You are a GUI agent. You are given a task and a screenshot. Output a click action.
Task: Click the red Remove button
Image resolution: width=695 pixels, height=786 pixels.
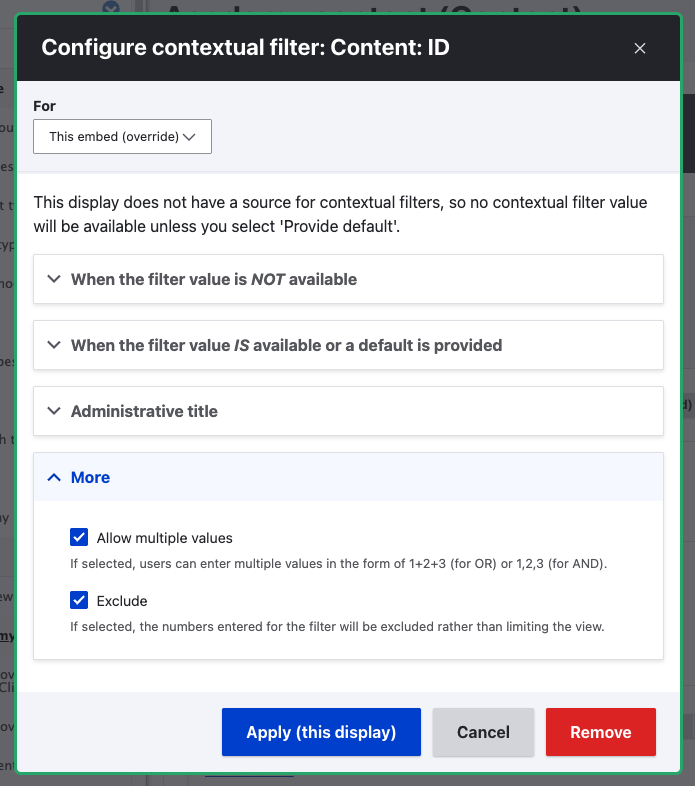pyautogui.click(x=600, y=732)
